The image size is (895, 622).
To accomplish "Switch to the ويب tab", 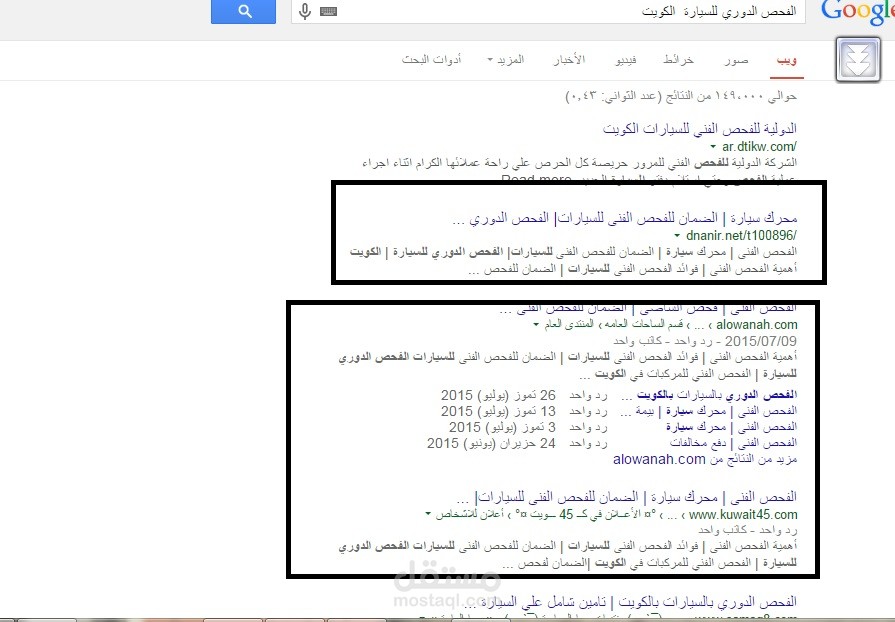I will (x=787, y=60).
